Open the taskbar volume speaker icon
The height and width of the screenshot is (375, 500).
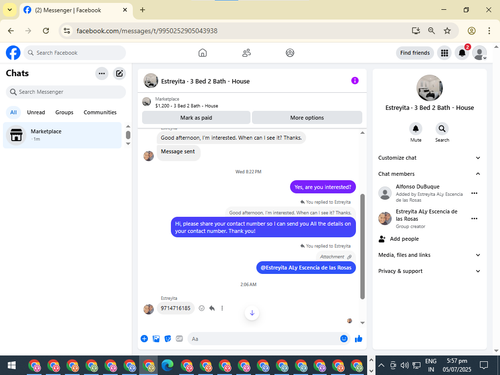click(405, 365)
